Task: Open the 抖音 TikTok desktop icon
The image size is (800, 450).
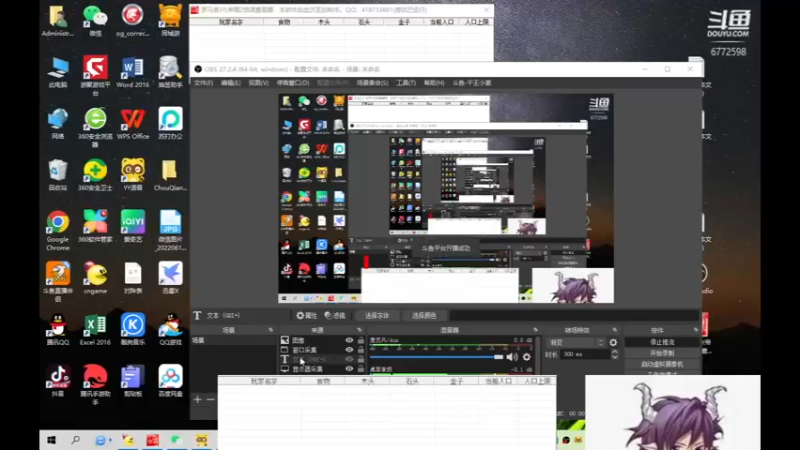Action: [x=58, y=381]
